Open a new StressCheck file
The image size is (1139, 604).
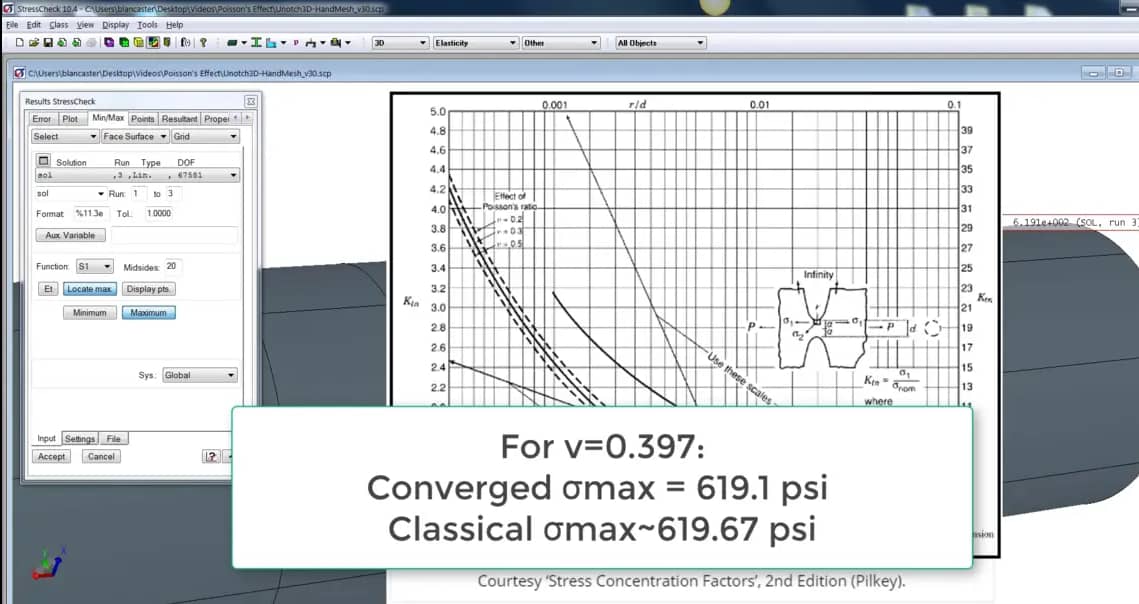pos(20,42)
